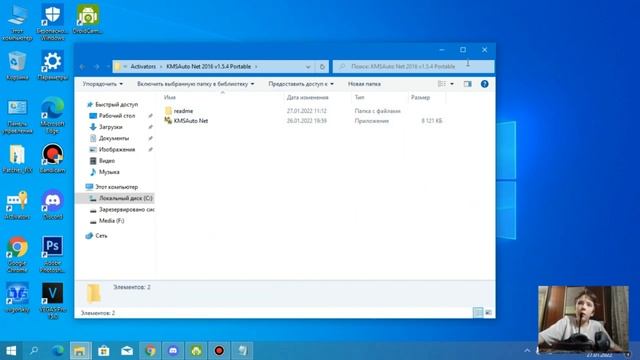Launch the KMSAuto Net application file
The image size is (640, 360).
[x=186, y=121]
